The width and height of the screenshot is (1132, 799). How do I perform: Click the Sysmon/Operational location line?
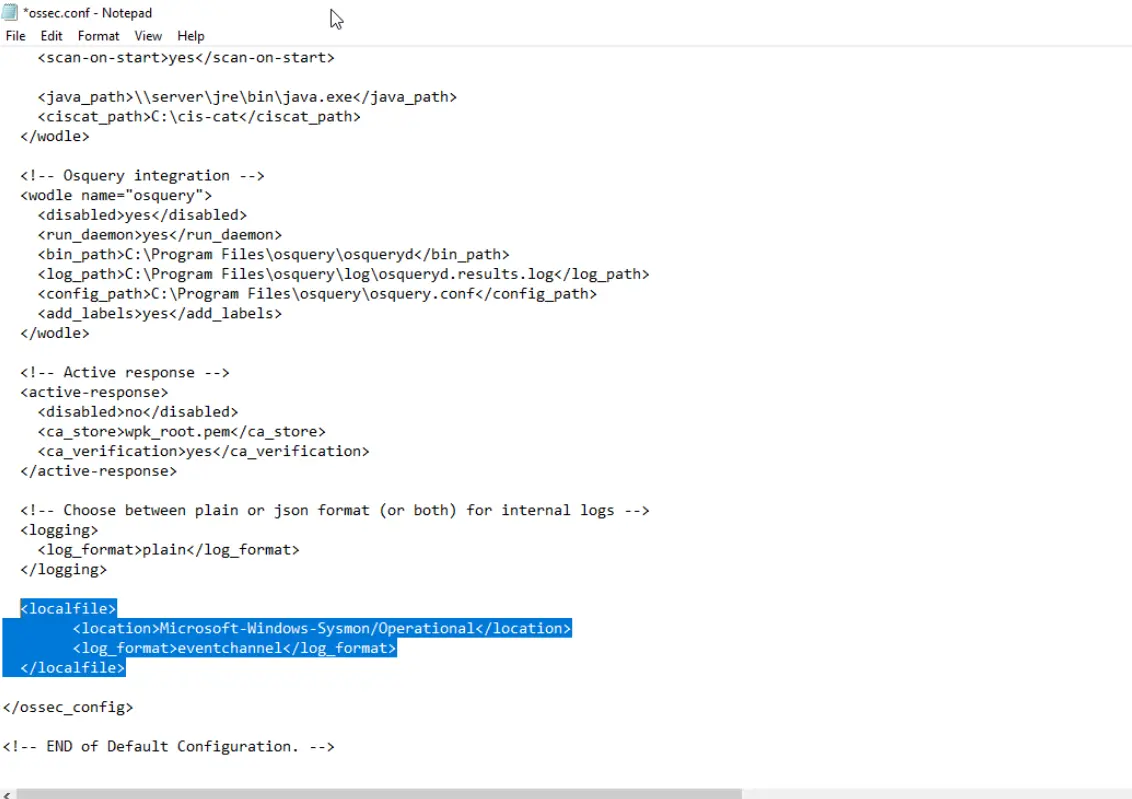(322, 628)
